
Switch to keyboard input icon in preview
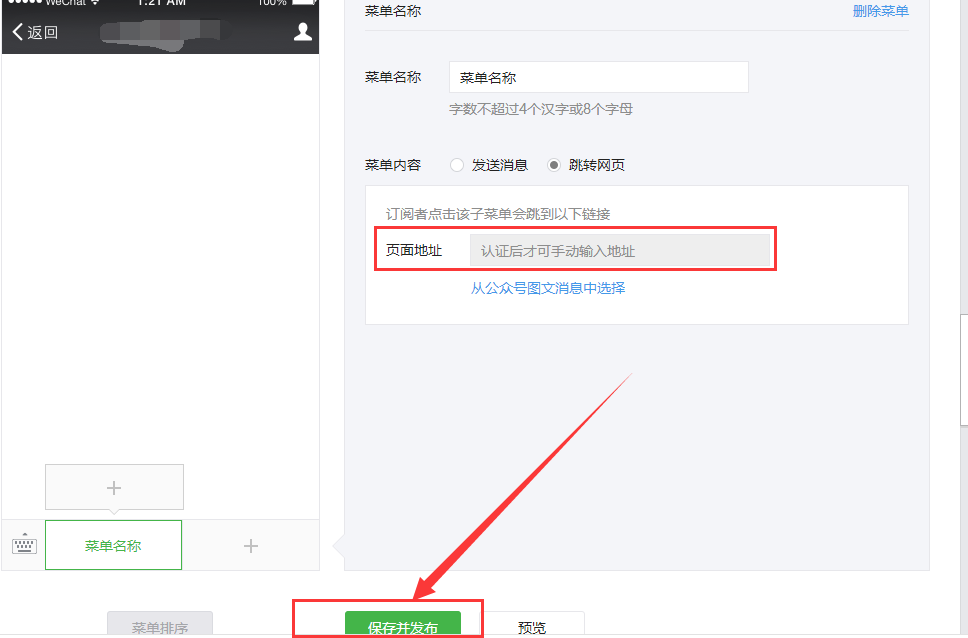[24, 544]
